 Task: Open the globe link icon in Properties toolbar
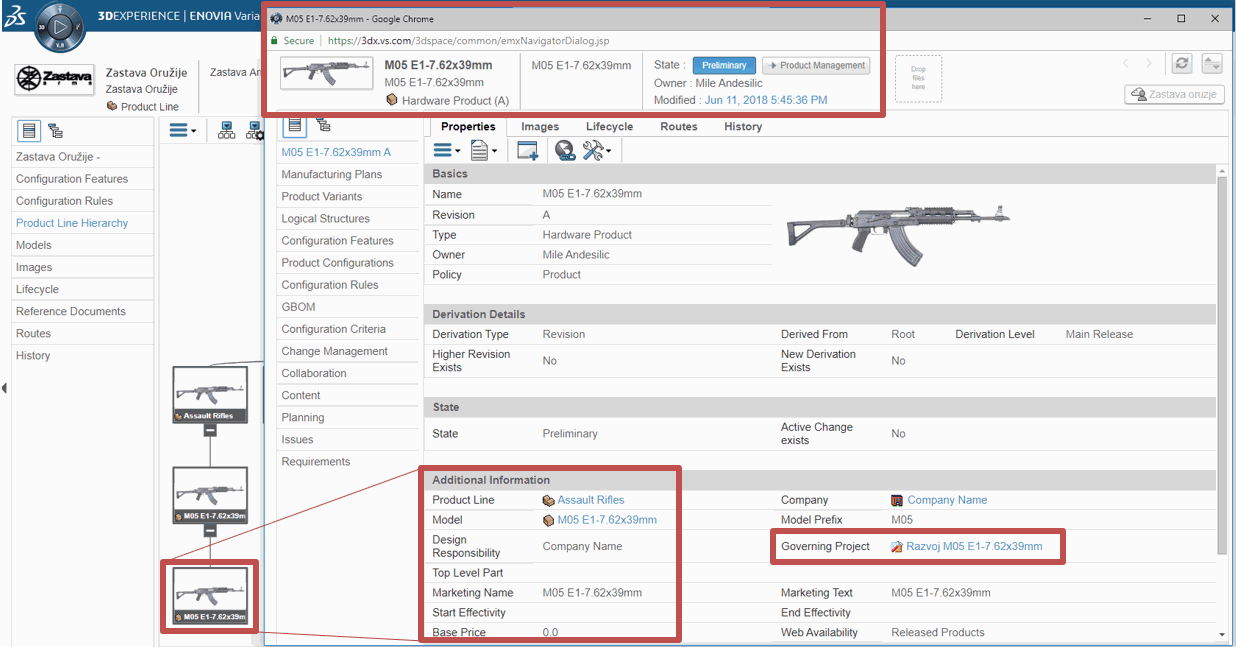point(565,151)
